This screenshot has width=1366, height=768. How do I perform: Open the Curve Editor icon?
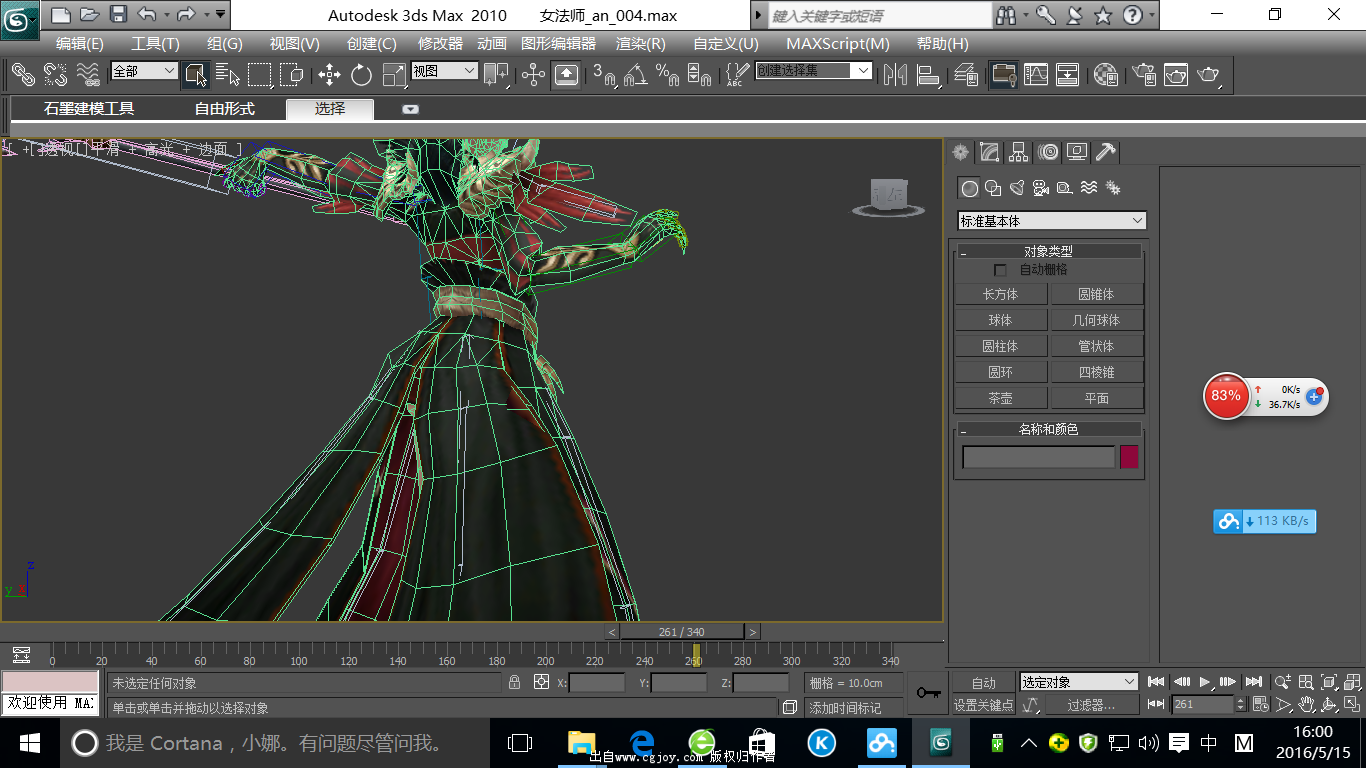coord(1036,74)
